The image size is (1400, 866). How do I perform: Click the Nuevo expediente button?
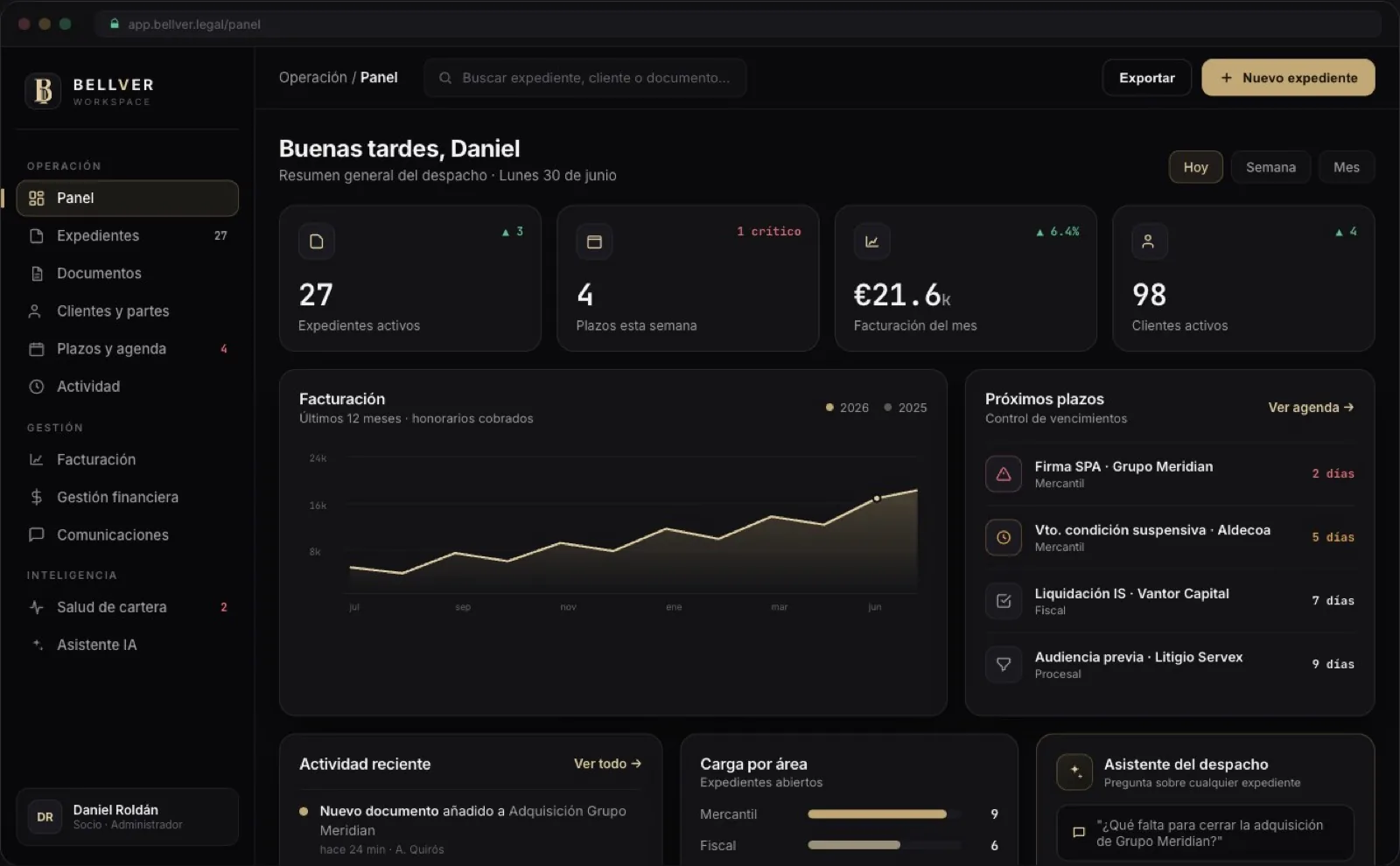(x=1288, y=78)
